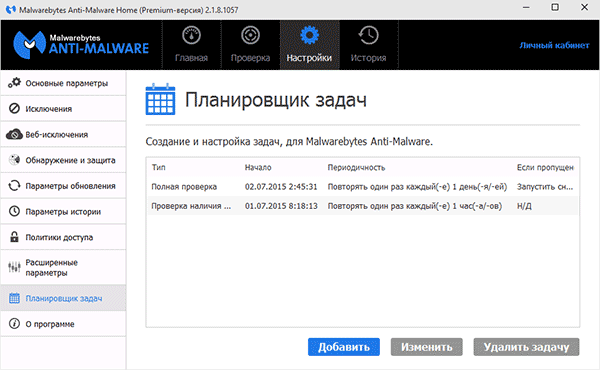
Task: Click the gear icon above Настройки
Action: pos(309,35)
